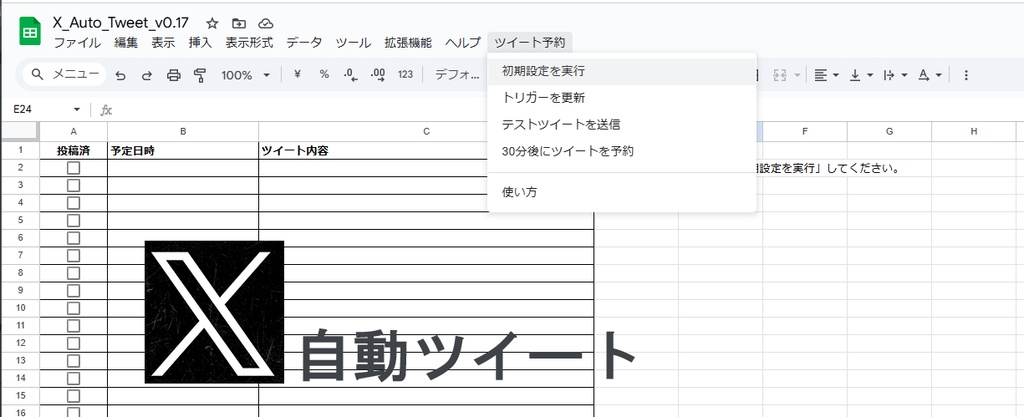Viewport: 1024px width, 417px height.
Task: Open the three-dot toolbar overflow
Action: [x=966, y=75]
